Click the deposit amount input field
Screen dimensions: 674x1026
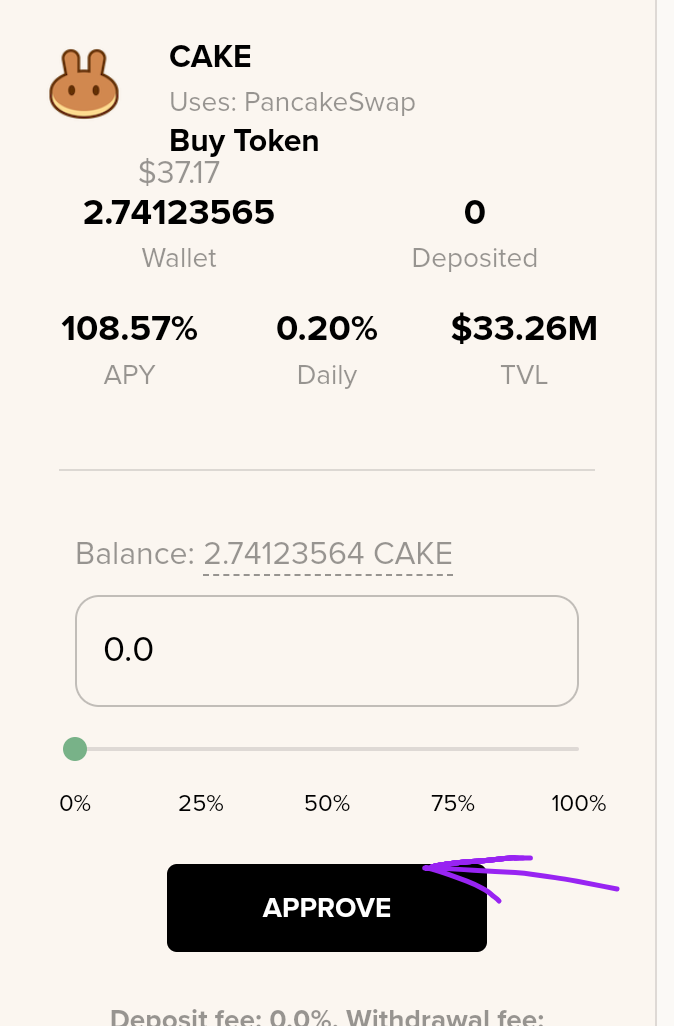point(327,650)
